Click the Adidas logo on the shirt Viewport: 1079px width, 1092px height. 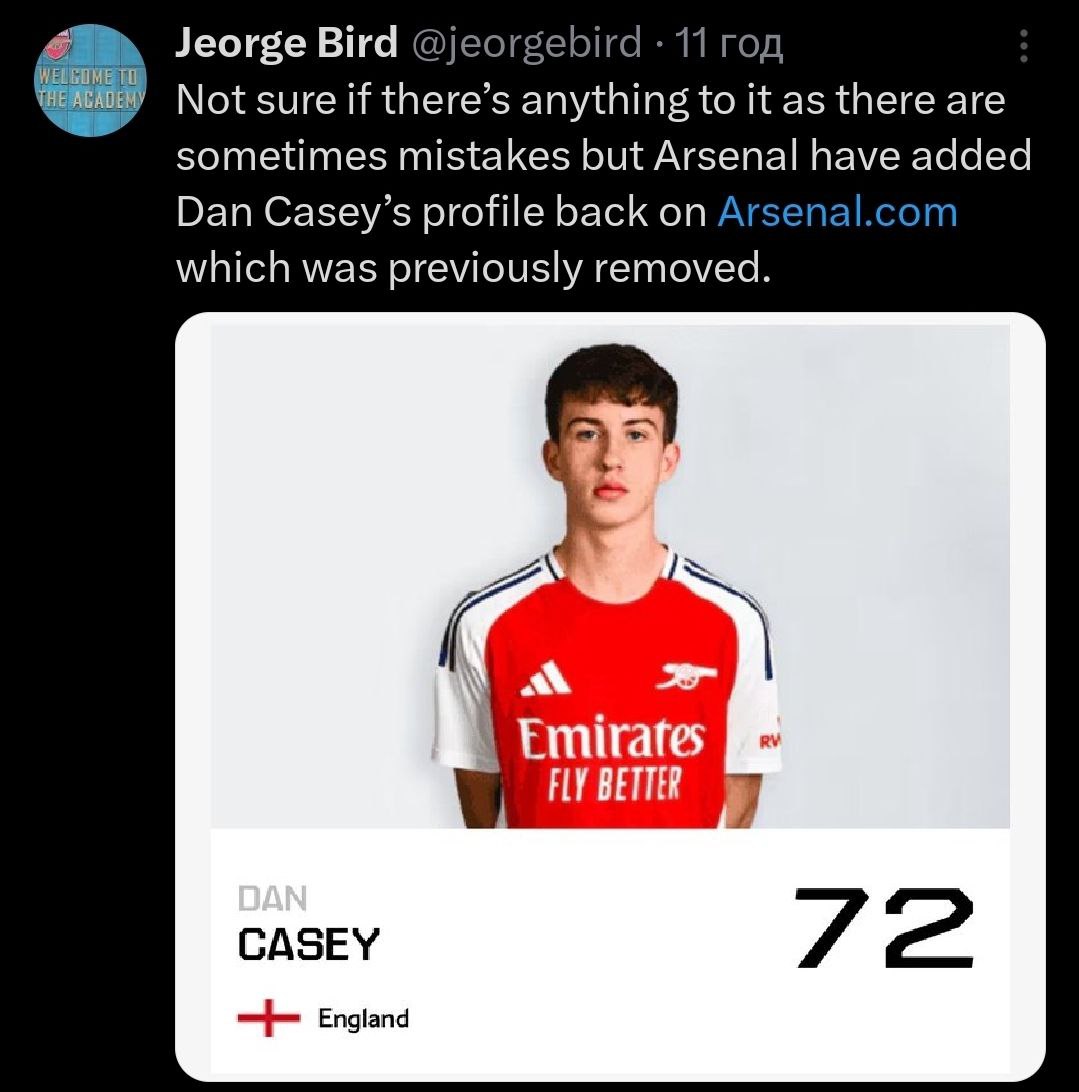tap(546, 678)
